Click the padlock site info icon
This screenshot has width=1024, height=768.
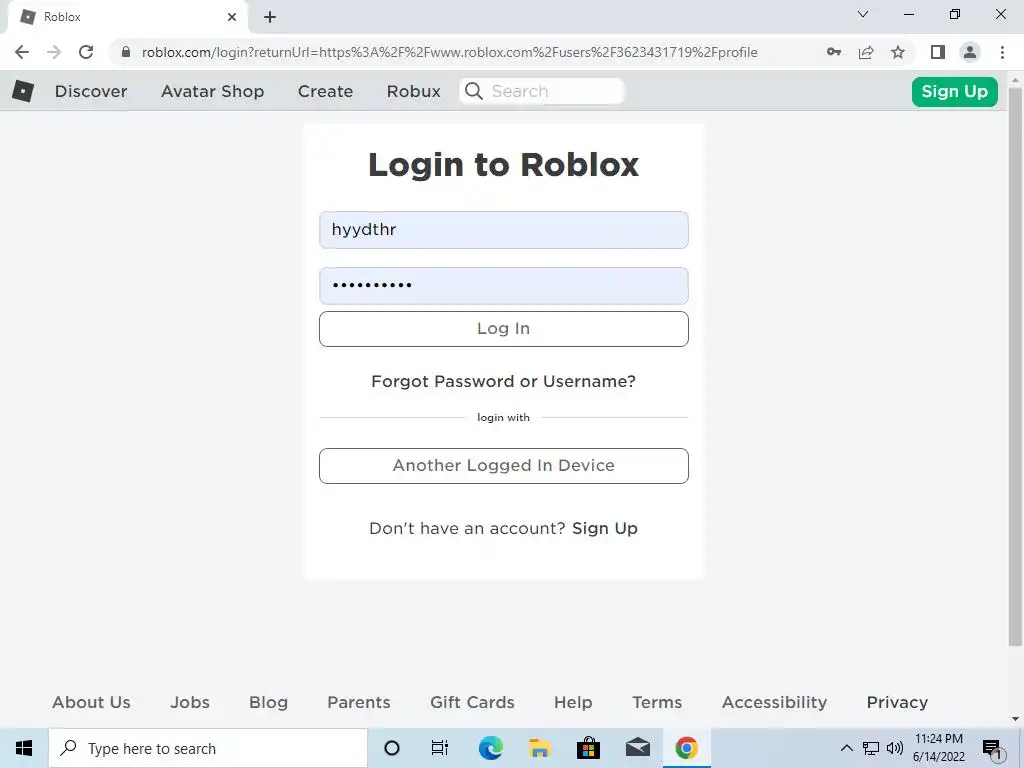tap(126, 52)
